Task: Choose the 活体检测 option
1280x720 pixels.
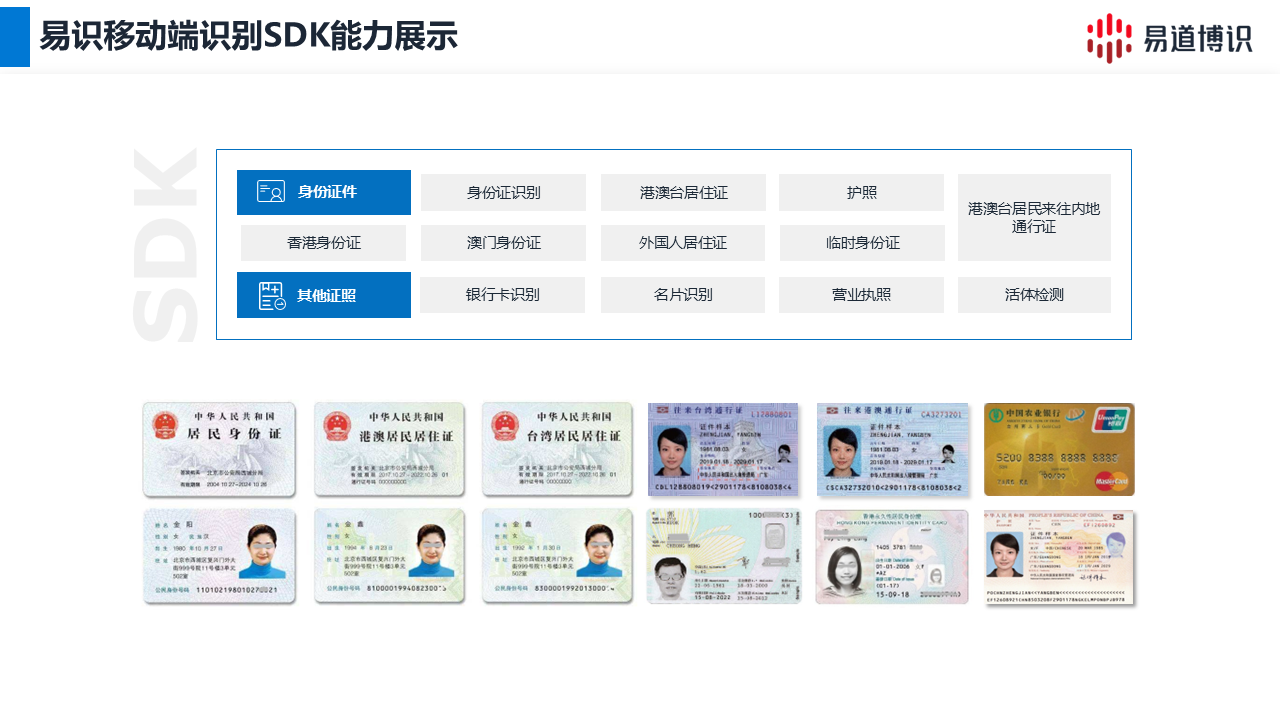Action: click(x=1034, y=295)
